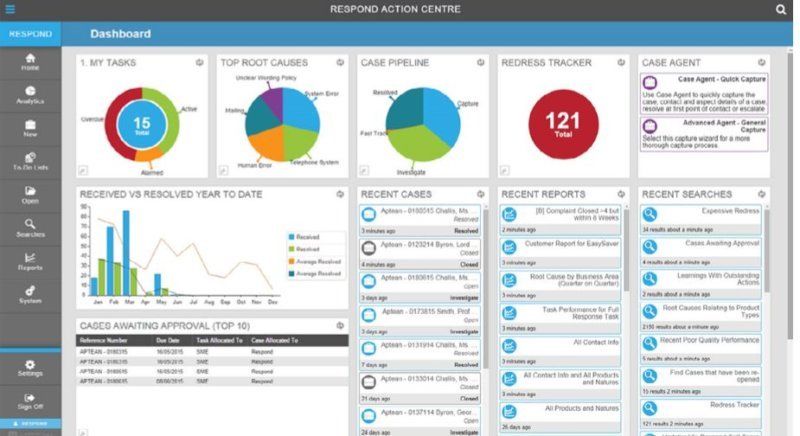This screenshot has height=436, width=800.
Task: Open the System sidebar item
Action: click(30, 294)
